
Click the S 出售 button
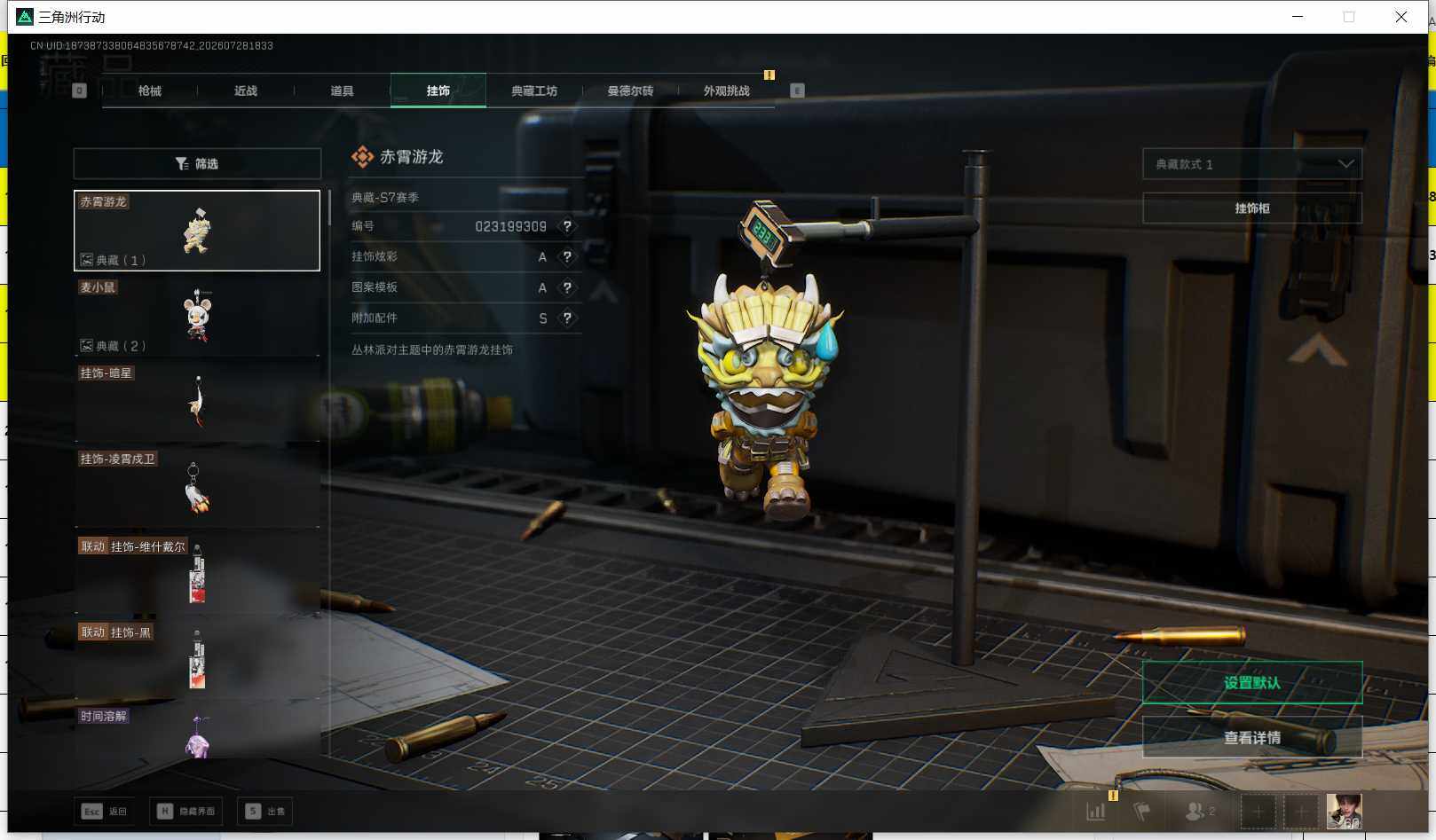(x=265, y=811)
